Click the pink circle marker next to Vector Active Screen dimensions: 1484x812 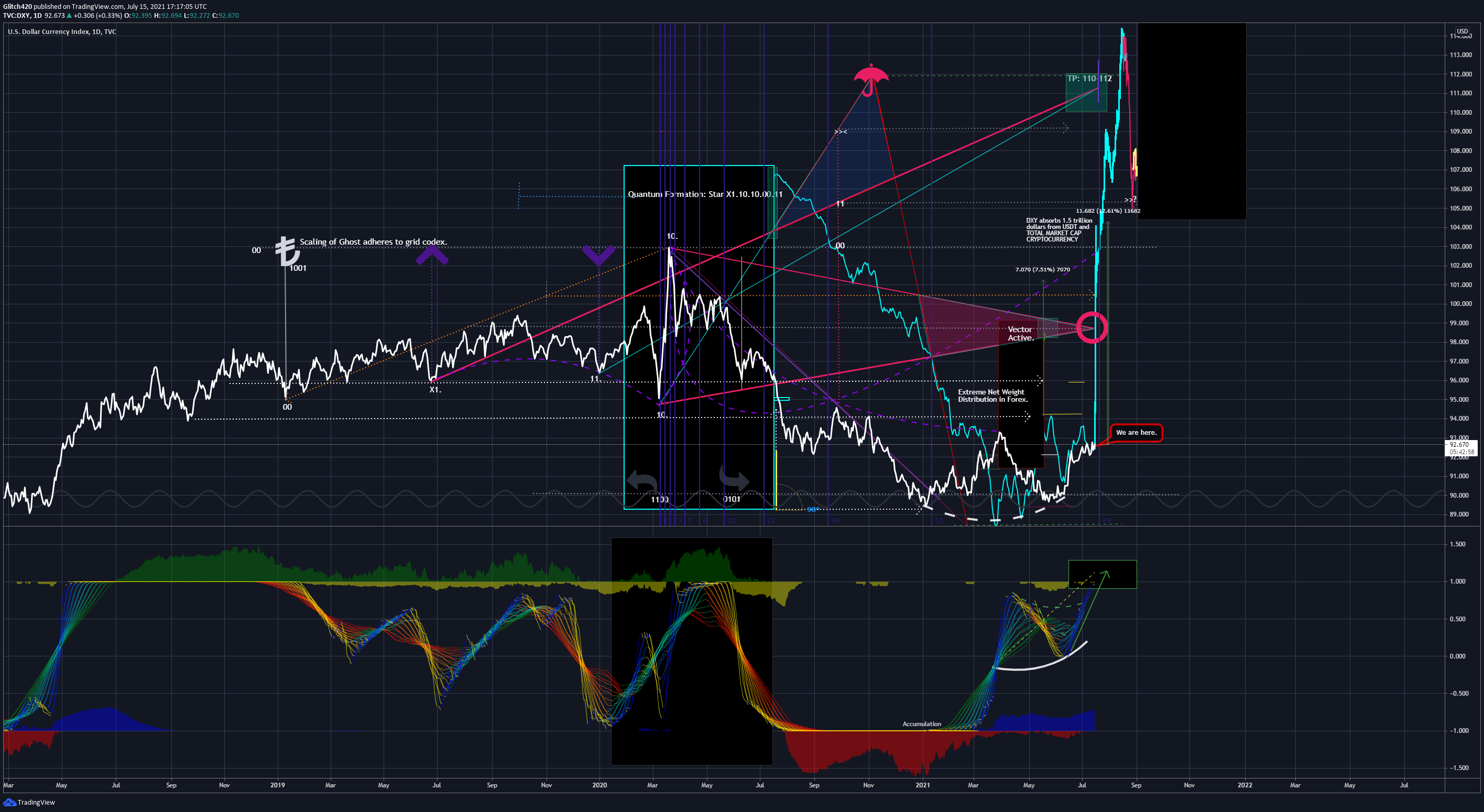(x=1092, y=327)
